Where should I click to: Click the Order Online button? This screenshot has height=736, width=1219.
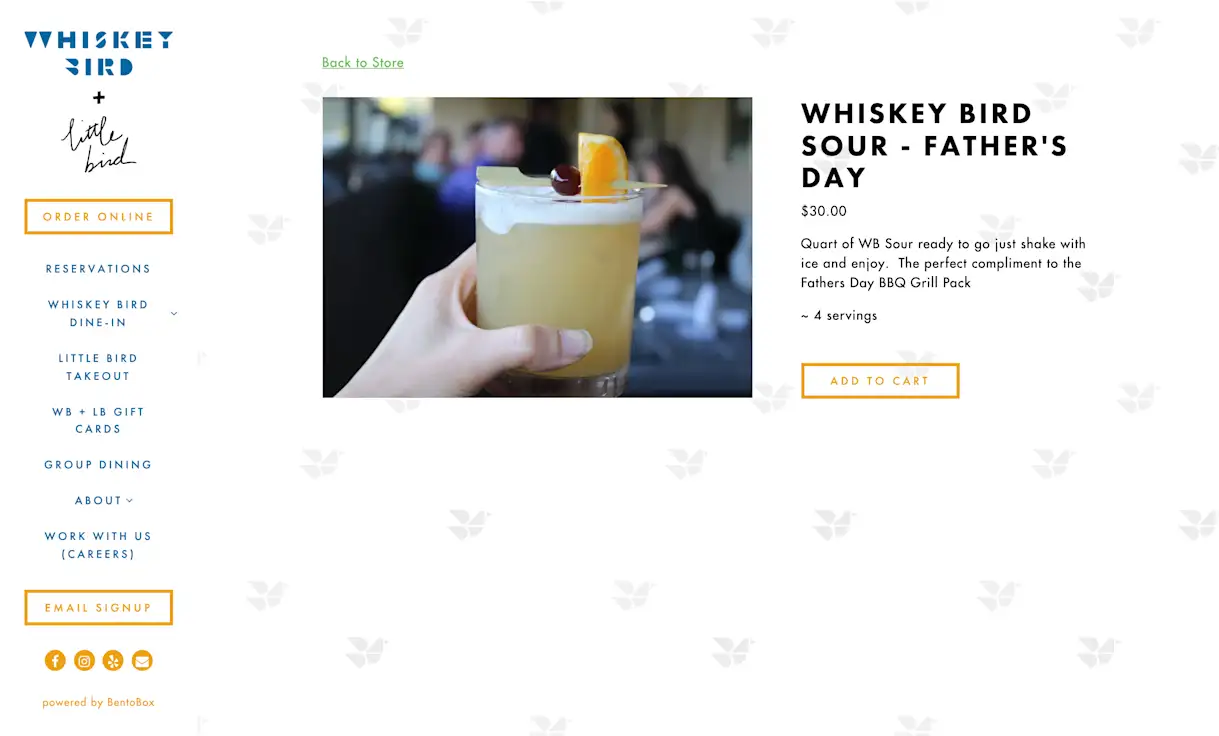click(98, 217)
